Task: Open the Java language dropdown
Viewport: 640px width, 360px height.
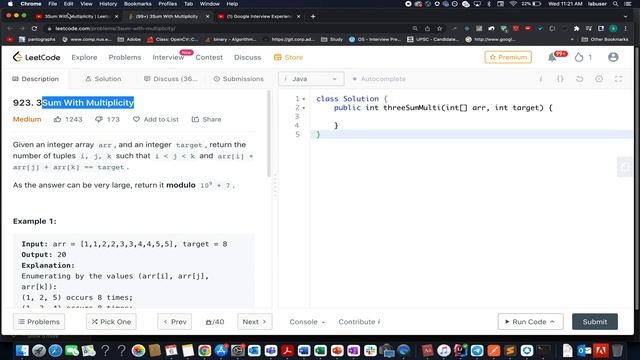Action: [x=311, y=79]
